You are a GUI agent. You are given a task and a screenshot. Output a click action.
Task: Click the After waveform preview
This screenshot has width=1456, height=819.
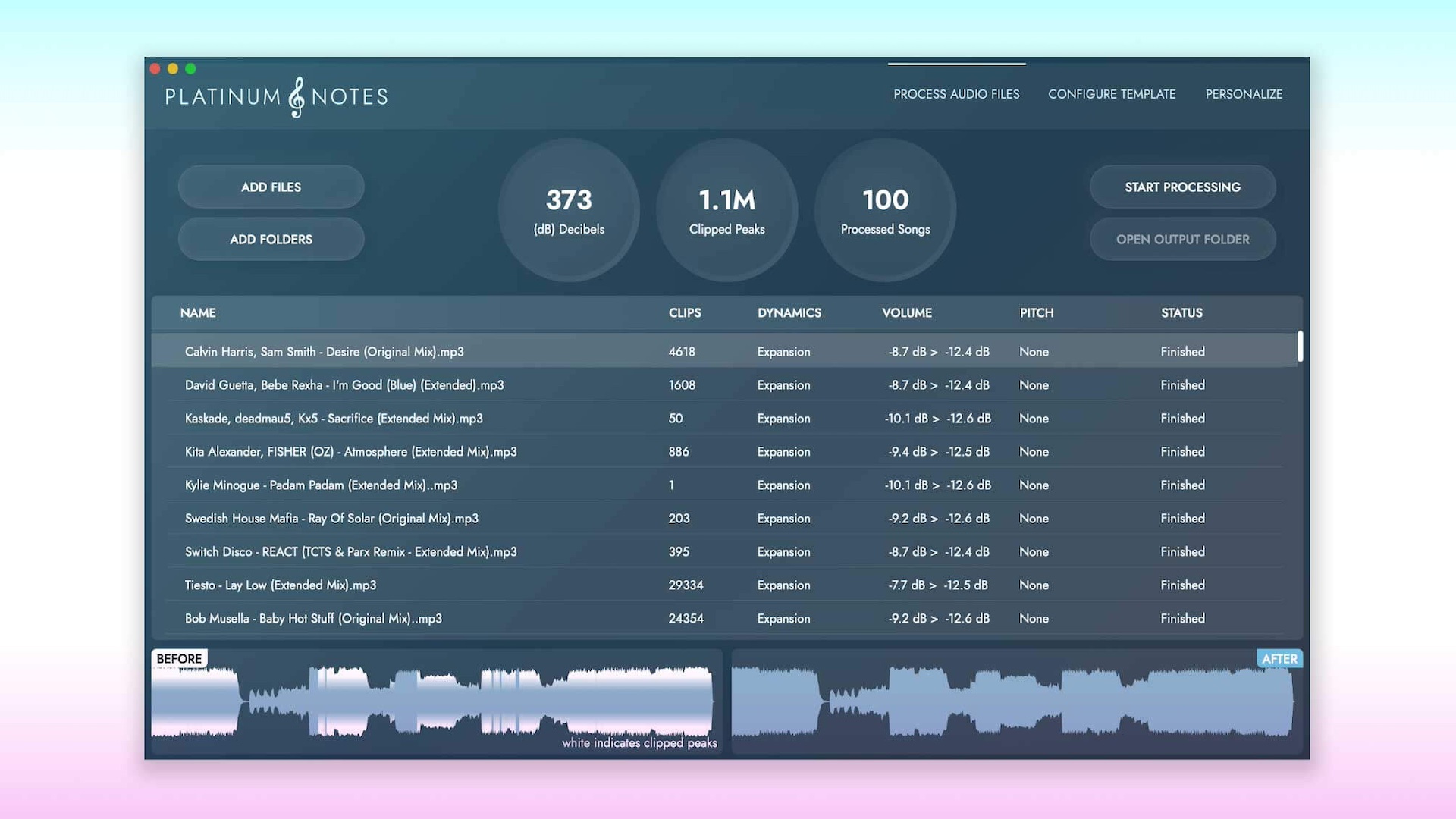pos(1016,701)
